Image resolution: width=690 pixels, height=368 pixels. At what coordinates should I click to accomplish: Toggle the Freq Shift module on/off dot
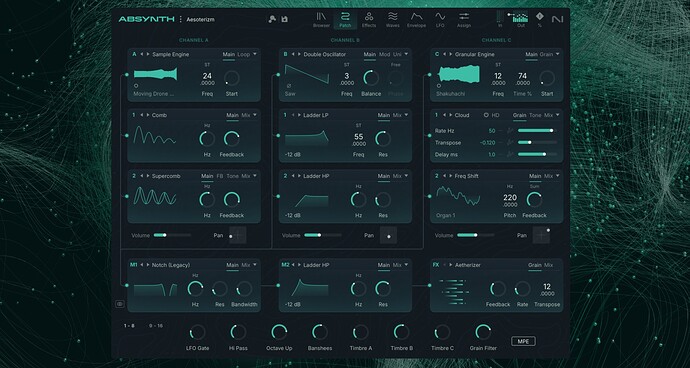[429, 196]
